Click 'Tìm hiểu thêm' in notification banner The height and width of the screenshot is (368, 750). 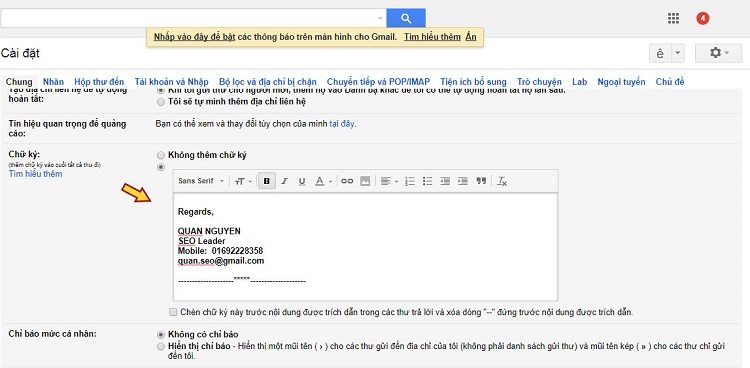[x=432, y=37]
